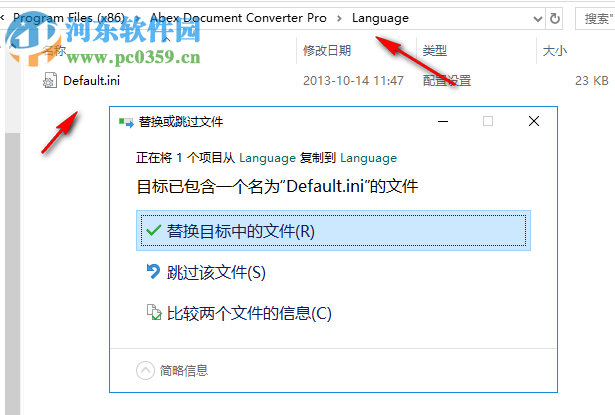The height and width of the screenshot is (415, 615).
Task: Click the 23 KB size cell
Action: pyautogui.click(x=591, y=81)
